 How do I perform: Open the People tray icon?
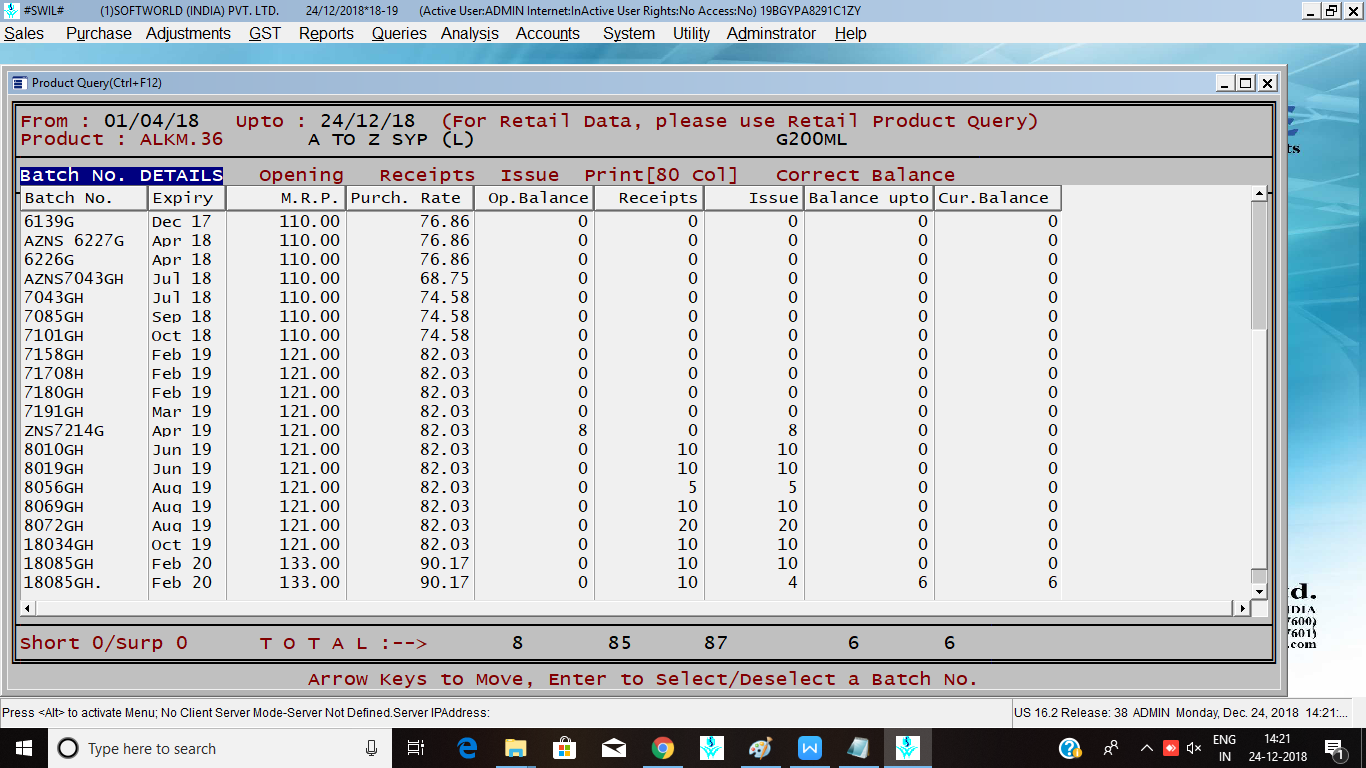coord(1111,748)
